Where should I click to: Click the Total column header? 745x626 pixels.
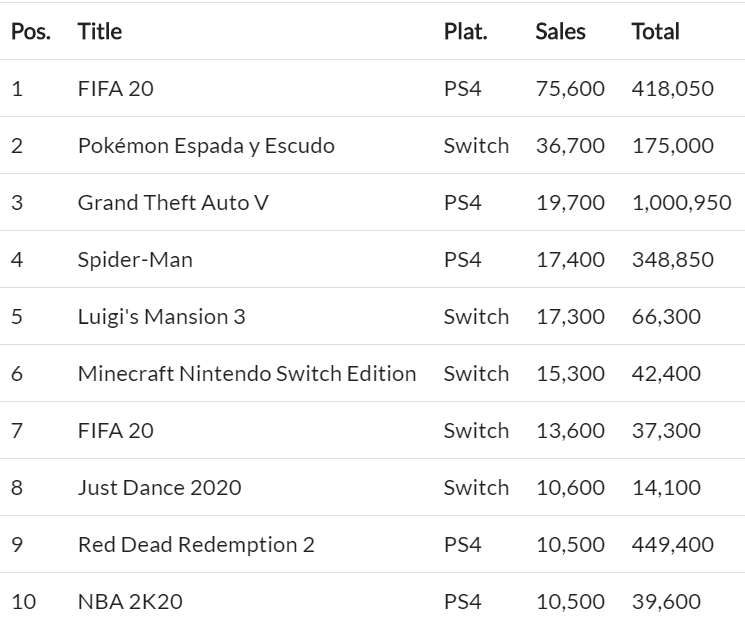tap(655, 31)
